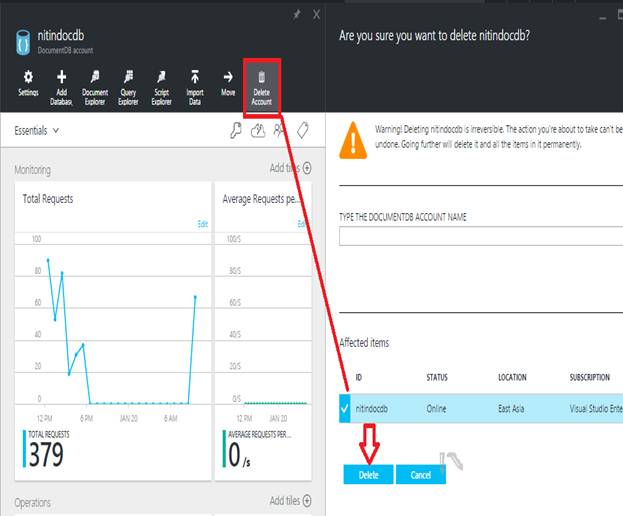Viewport: 623px width, 516px height.
Task: Select the nitindocdb ID cell
Action: [x=371, y=408]
